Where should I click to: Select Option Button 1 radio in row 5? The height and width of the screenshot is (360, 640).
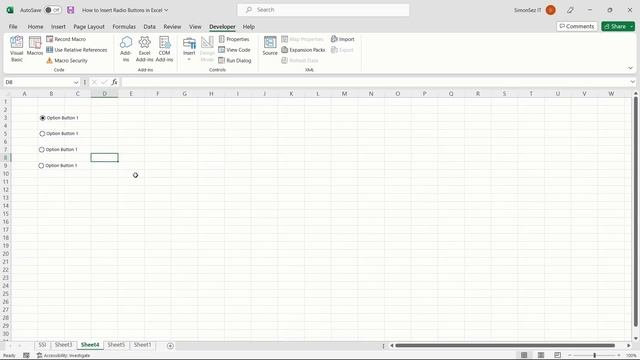pos(42,133)
